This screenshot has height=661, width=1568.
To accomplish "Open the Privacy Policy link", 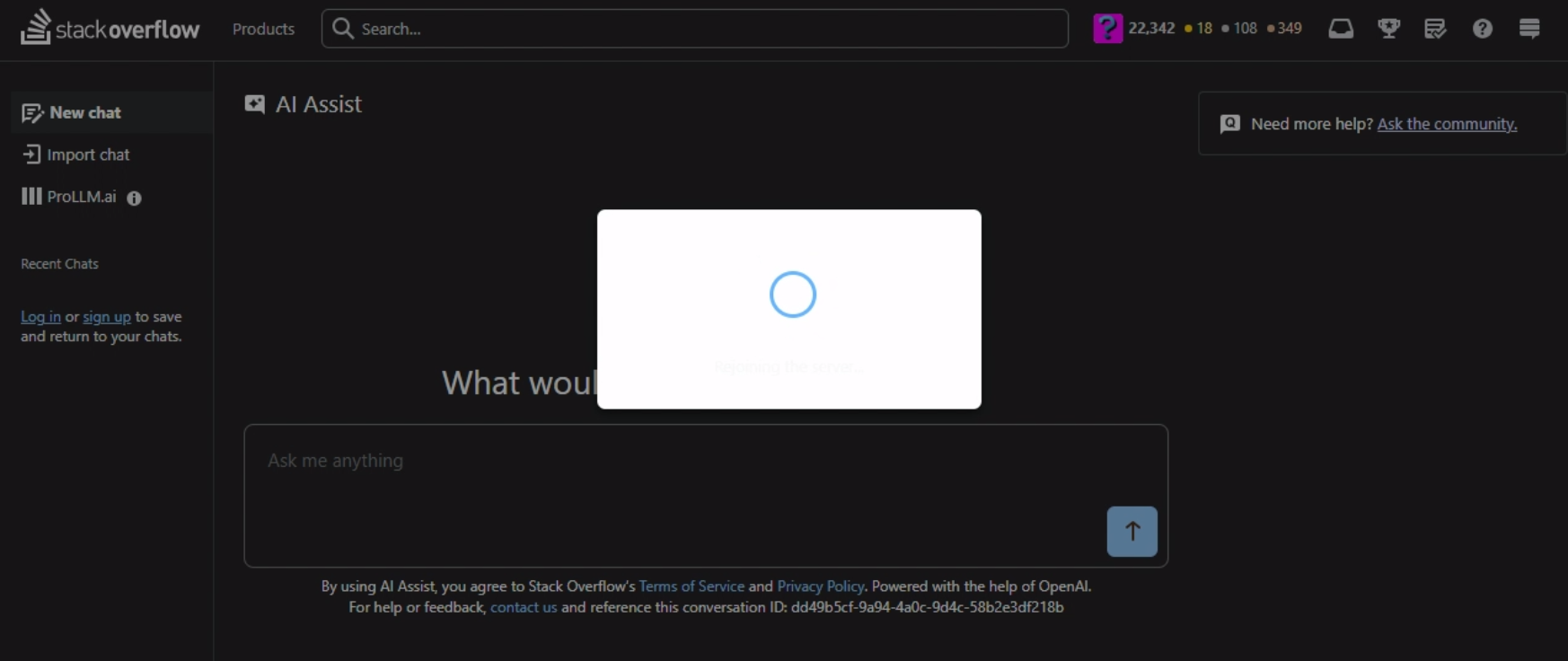I will [x=820, y=586].
